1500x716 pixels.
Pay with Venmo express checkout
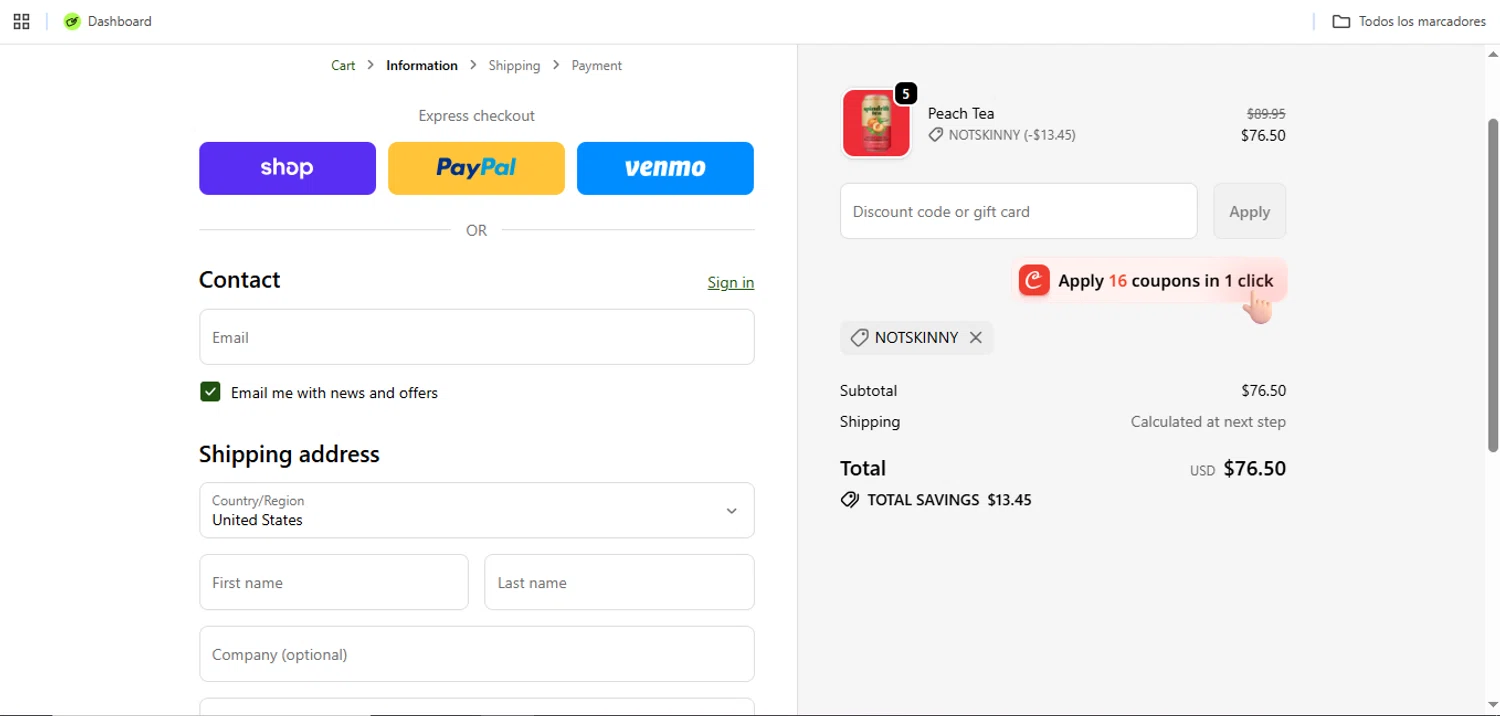coord(665,168)
